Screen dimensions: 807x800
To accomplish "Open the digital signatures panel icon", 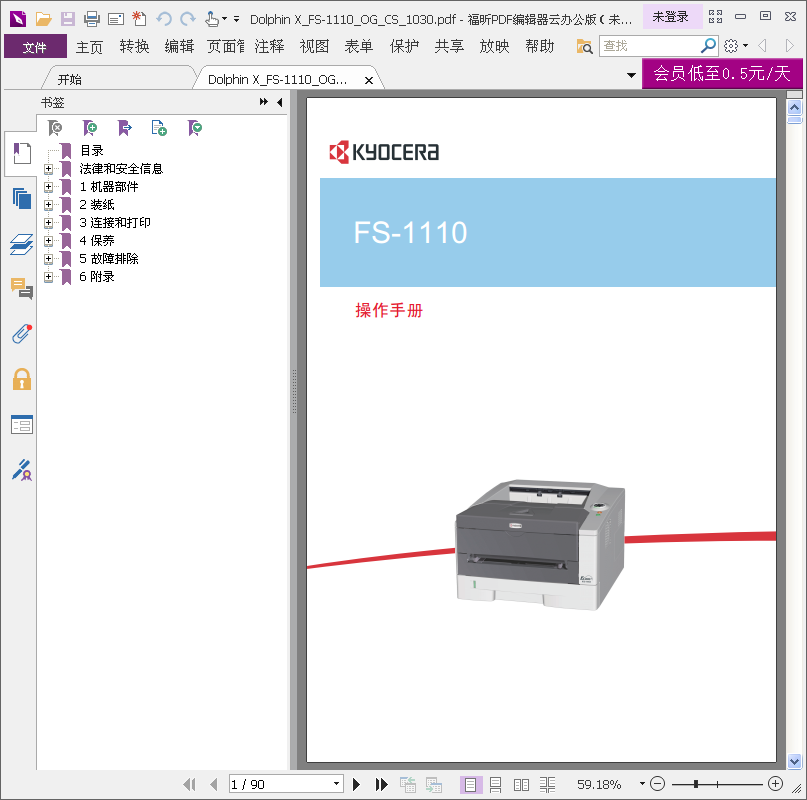I will 22,469.
